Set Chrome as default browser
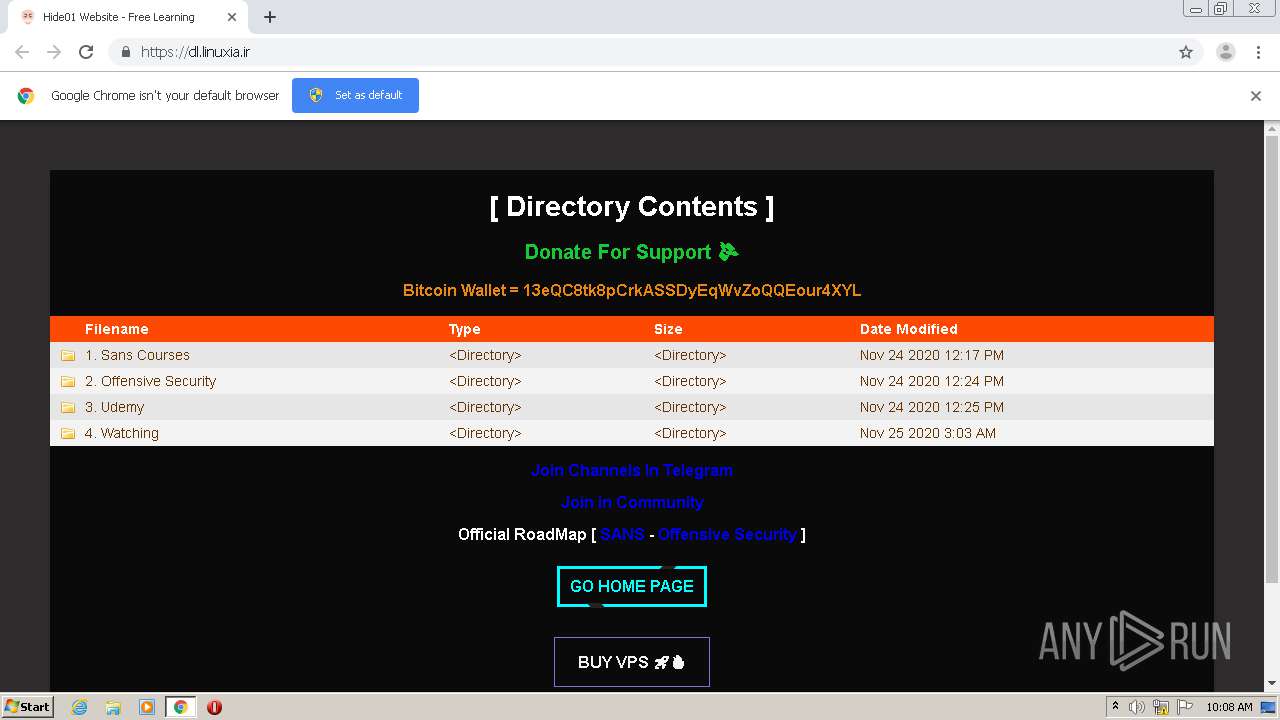 (x=355, y=95)
